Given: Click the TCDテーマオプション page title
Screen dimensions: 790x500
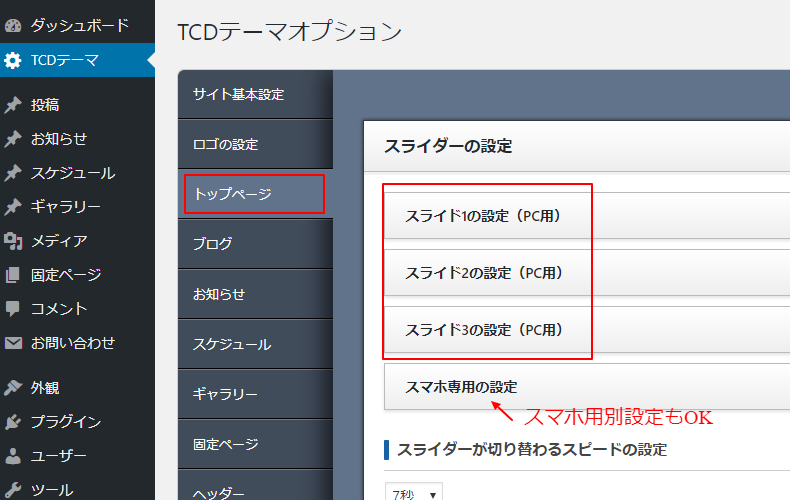Looking at the screenshot, I should [x=290, y=31].
